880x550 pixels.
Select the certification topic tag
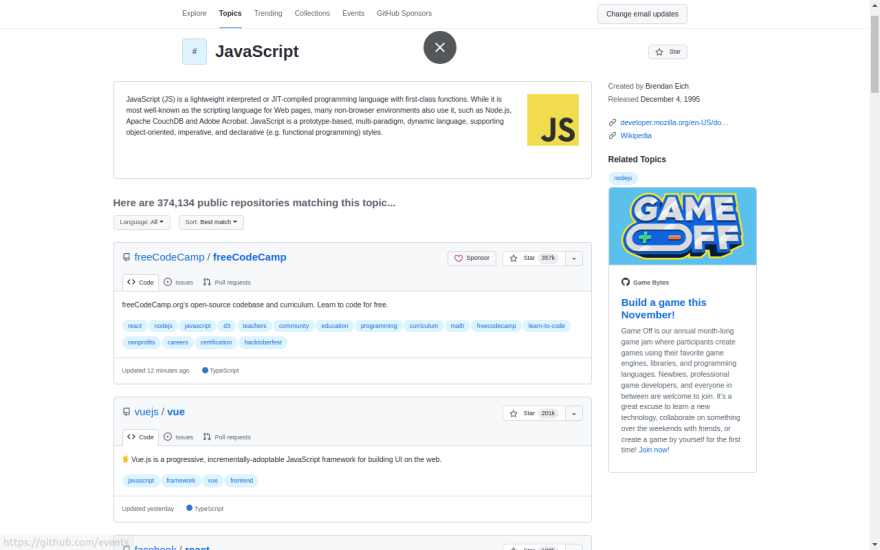[x=216, y=342]
